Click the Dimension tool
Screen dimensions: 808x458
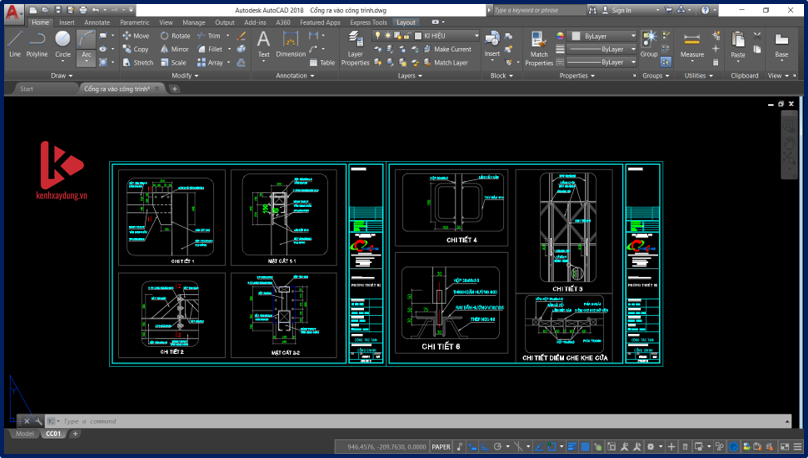[x=291, y=42]
